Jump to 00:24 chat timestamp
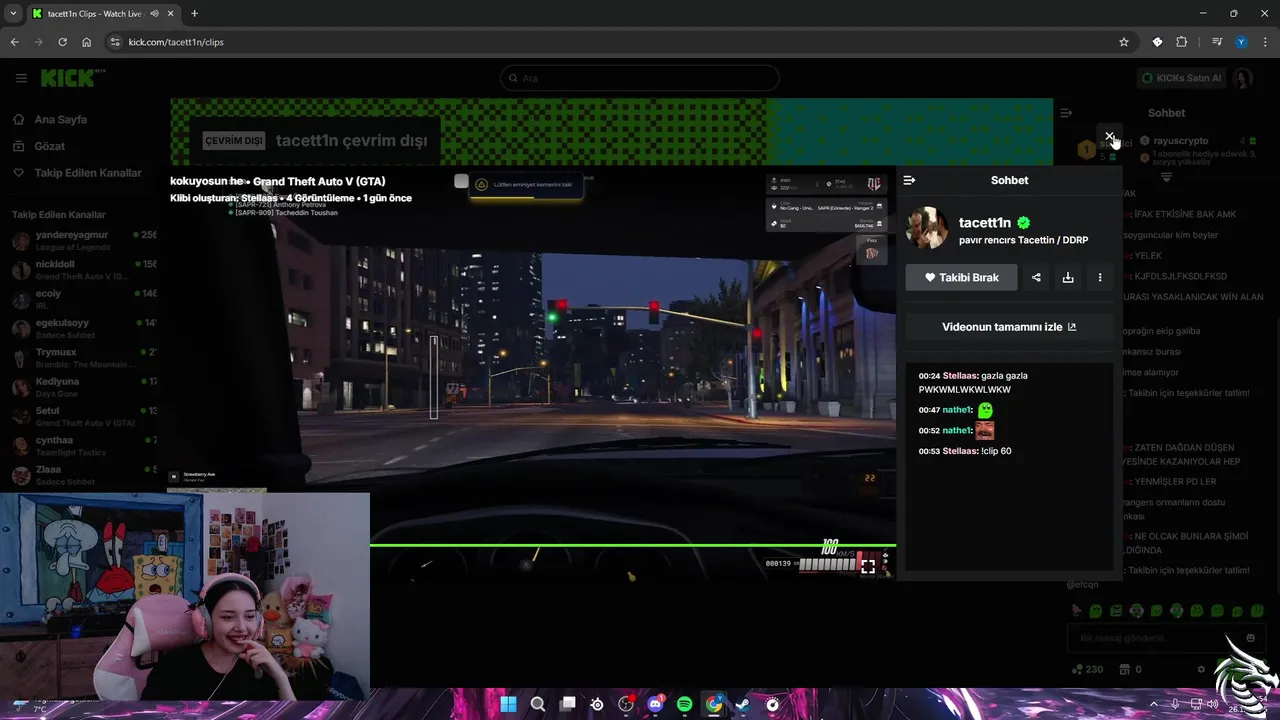This screenshot has width=1280, height=720. [929, 376]
